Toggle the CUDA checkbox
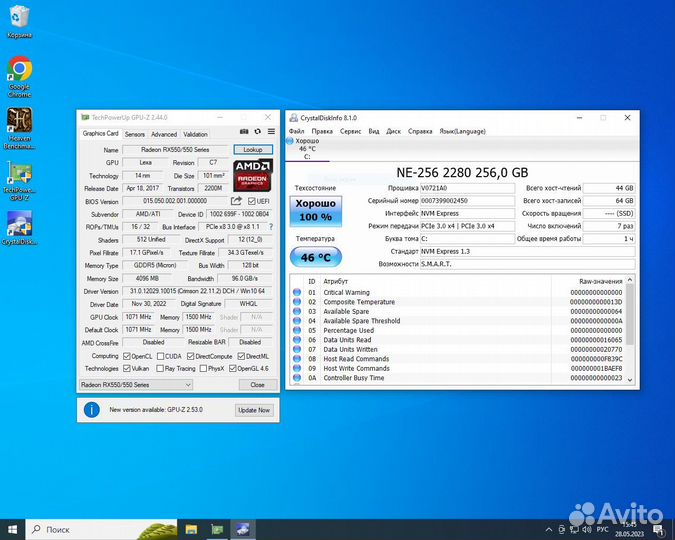This screenshot has width=675, height=540. coord(160,356)
